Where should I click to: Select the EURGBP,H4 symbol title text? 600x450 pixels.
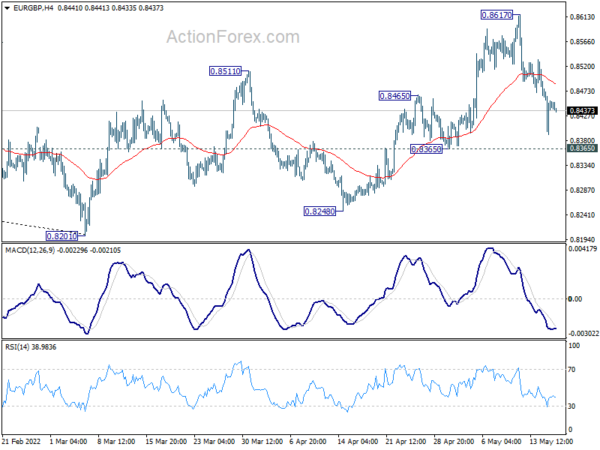(33, 8)
